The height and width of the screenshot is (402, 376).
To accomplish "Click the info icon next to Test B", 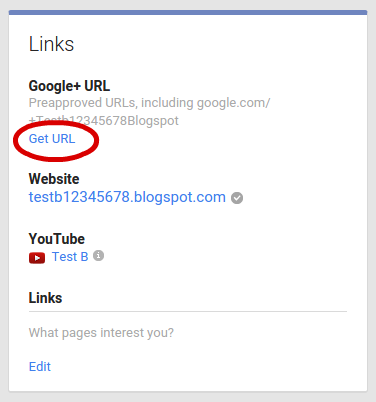I will [98, 256].
